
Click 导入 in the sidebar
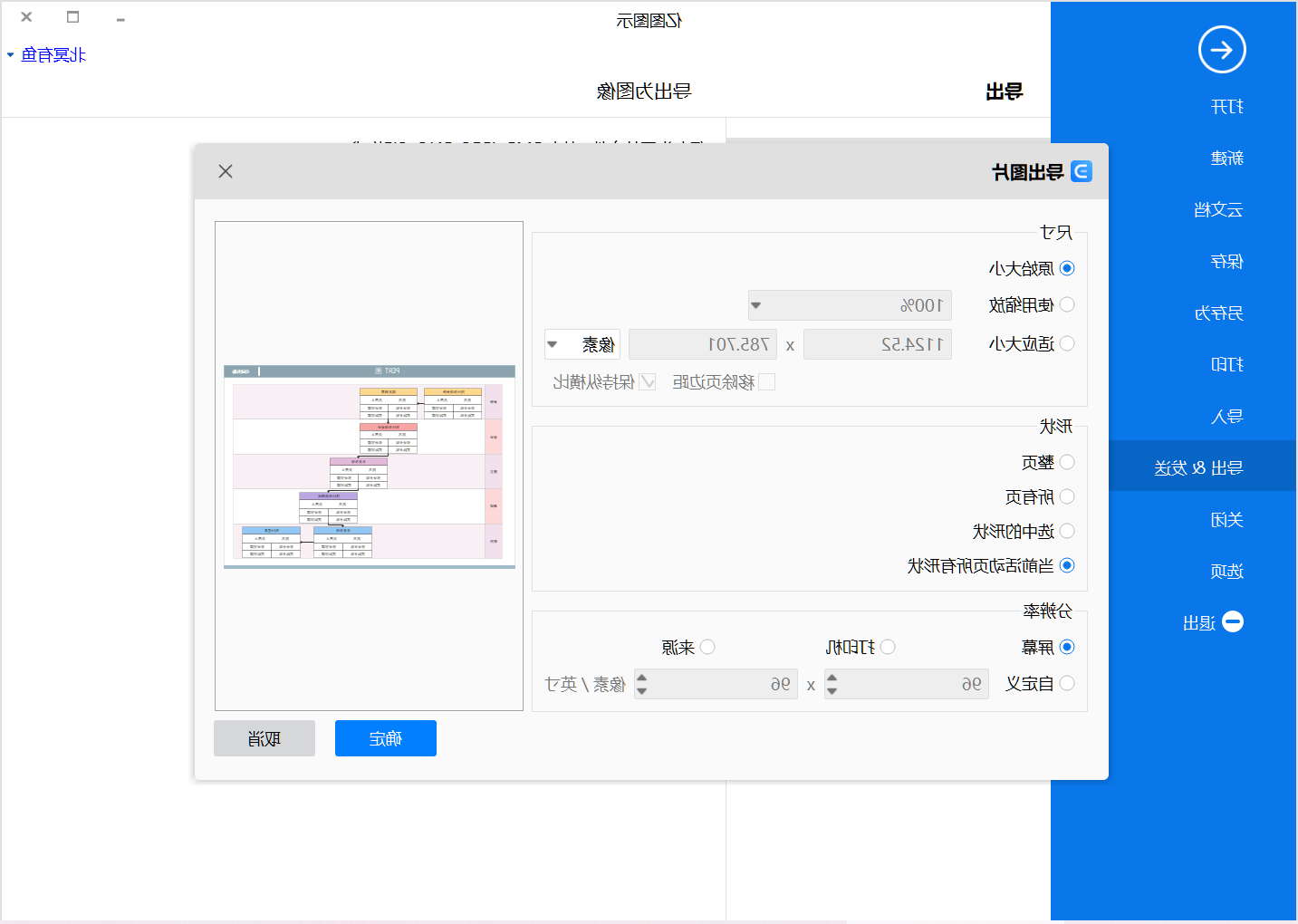click(1227, 417)
